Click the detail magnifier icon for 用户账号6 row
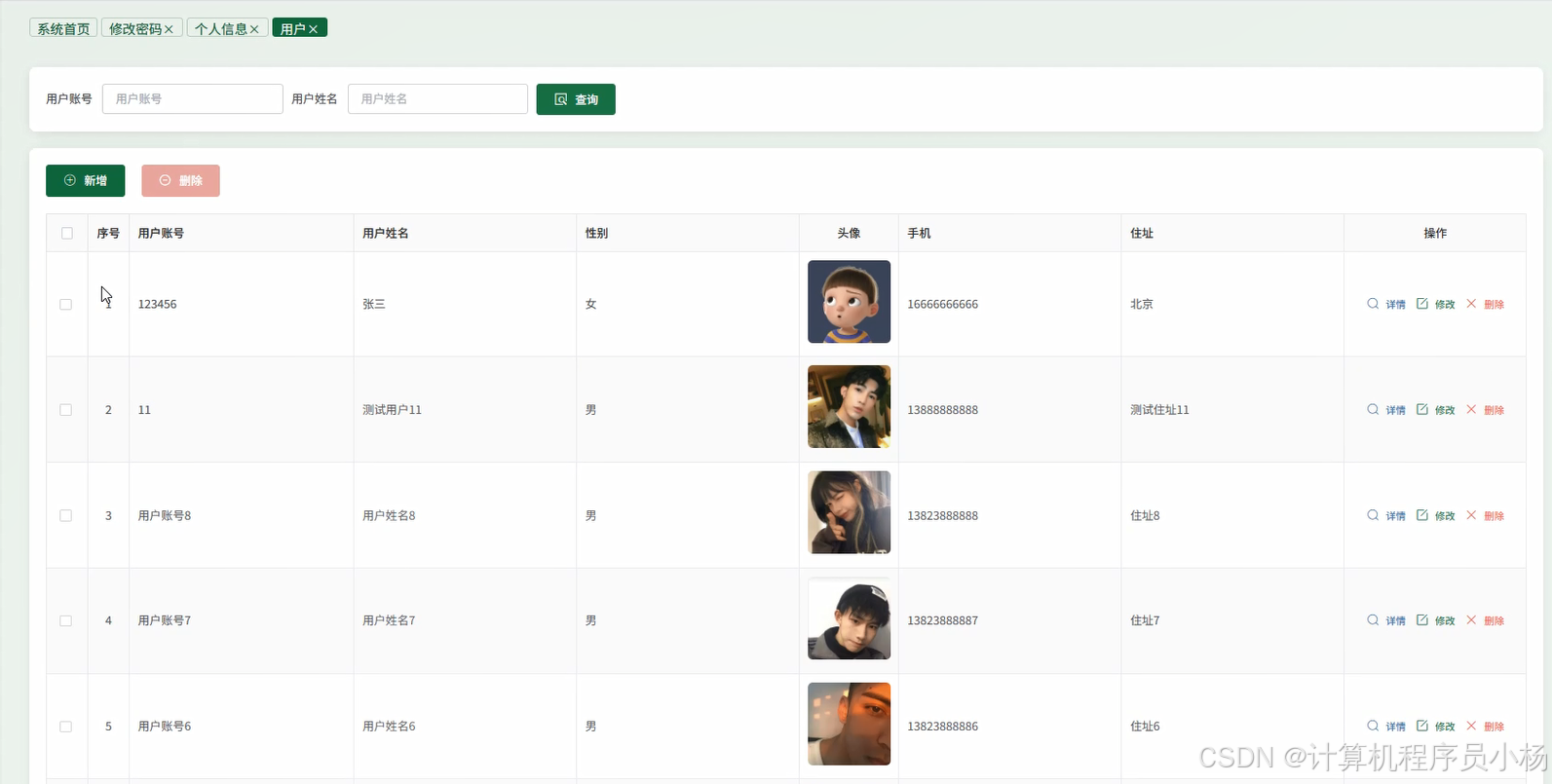The width and height of the screenshot is (1552, 784). 1373,726
